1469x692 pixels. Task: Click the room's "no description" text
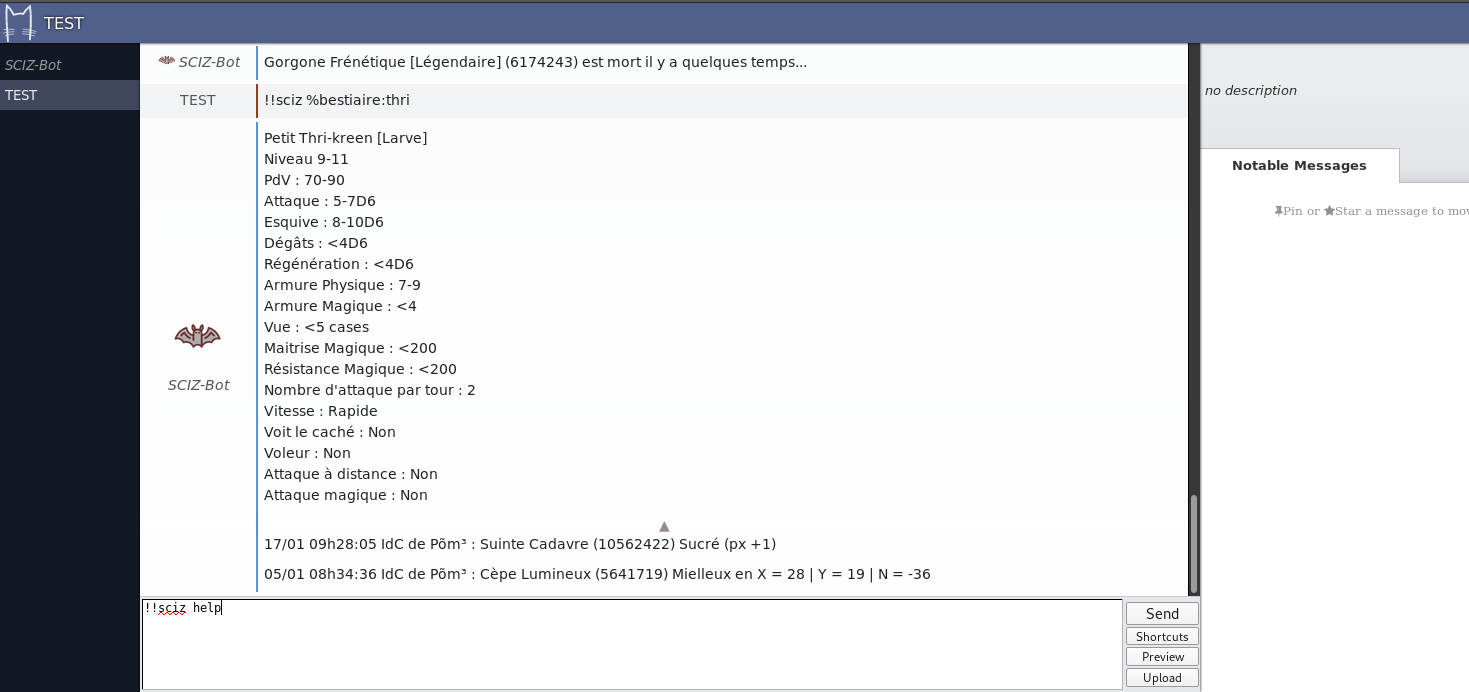1250,91
